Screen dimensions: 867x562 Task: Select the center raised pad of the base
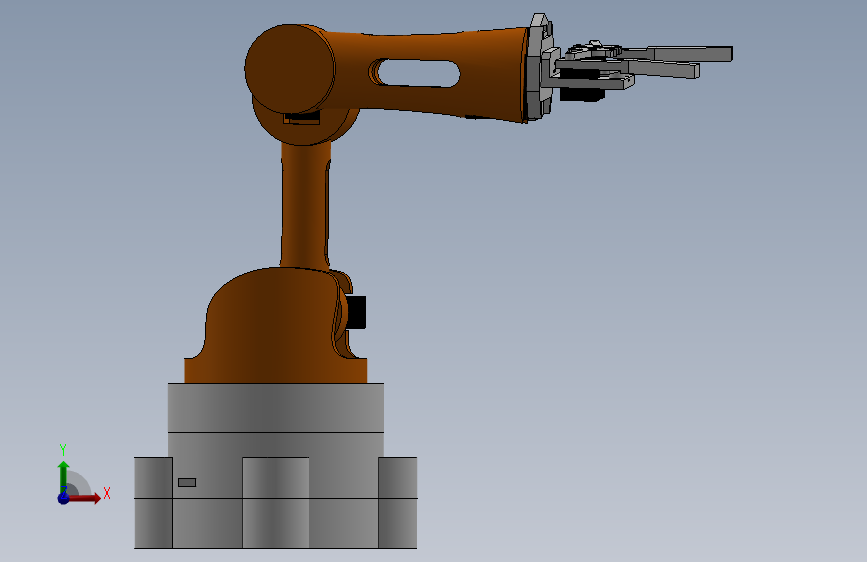pyautogui.click(x=276, y=502)
